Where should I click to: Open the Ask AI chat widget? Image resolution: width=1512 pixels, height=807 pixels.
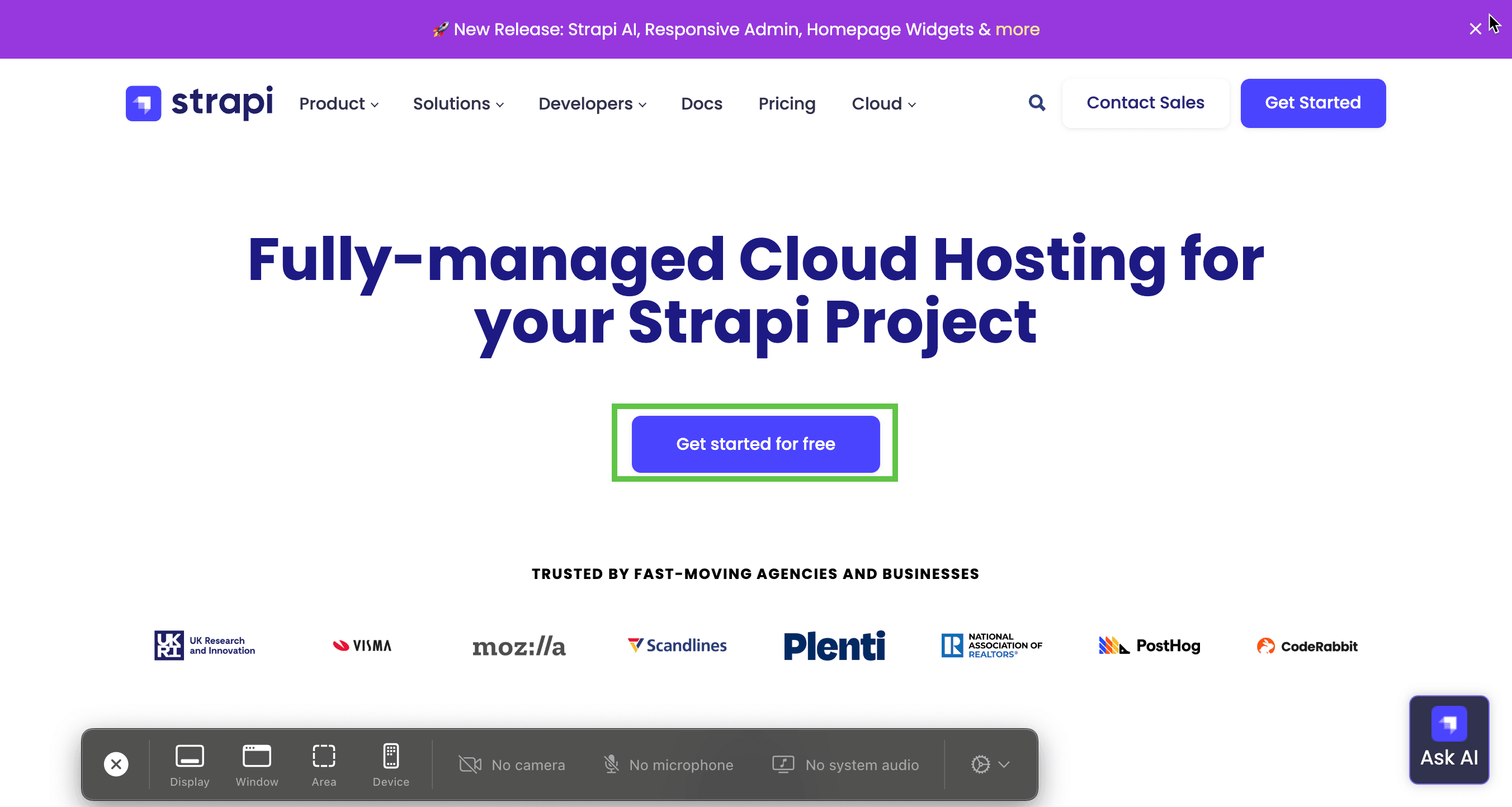[x=1449, y=739]
